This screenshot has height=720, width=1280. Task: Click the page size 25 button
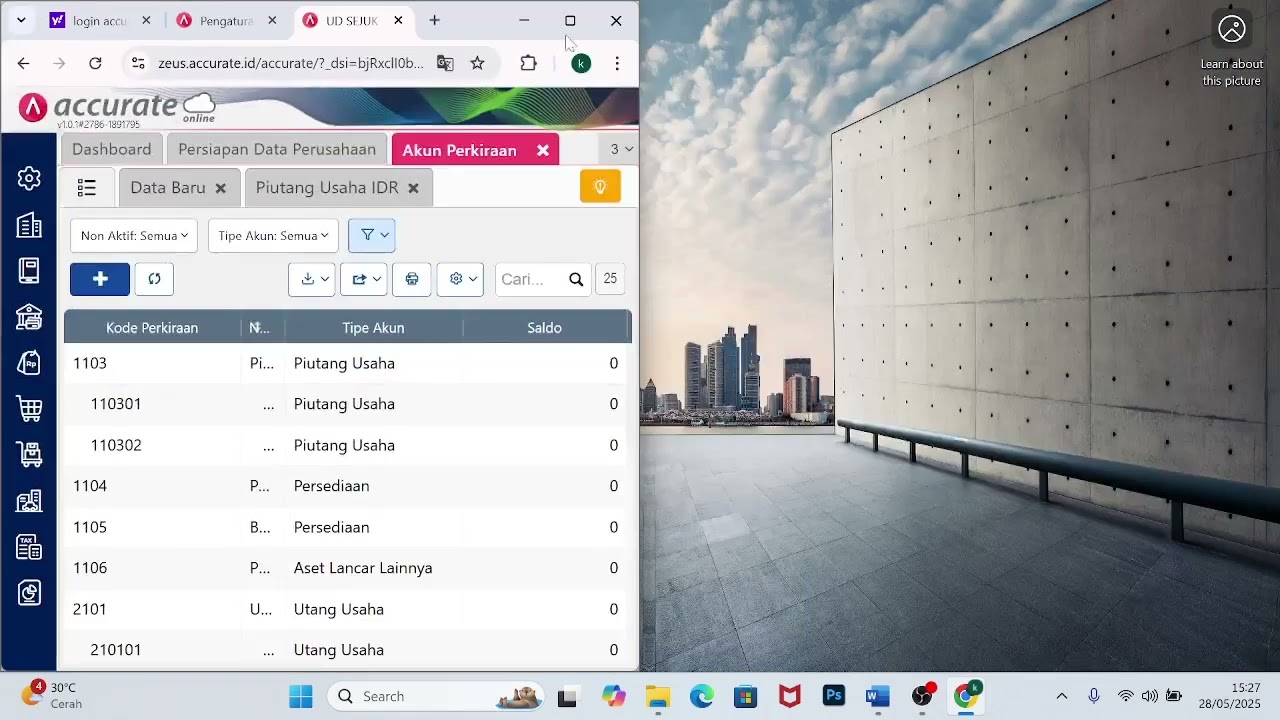pos(610,279)
